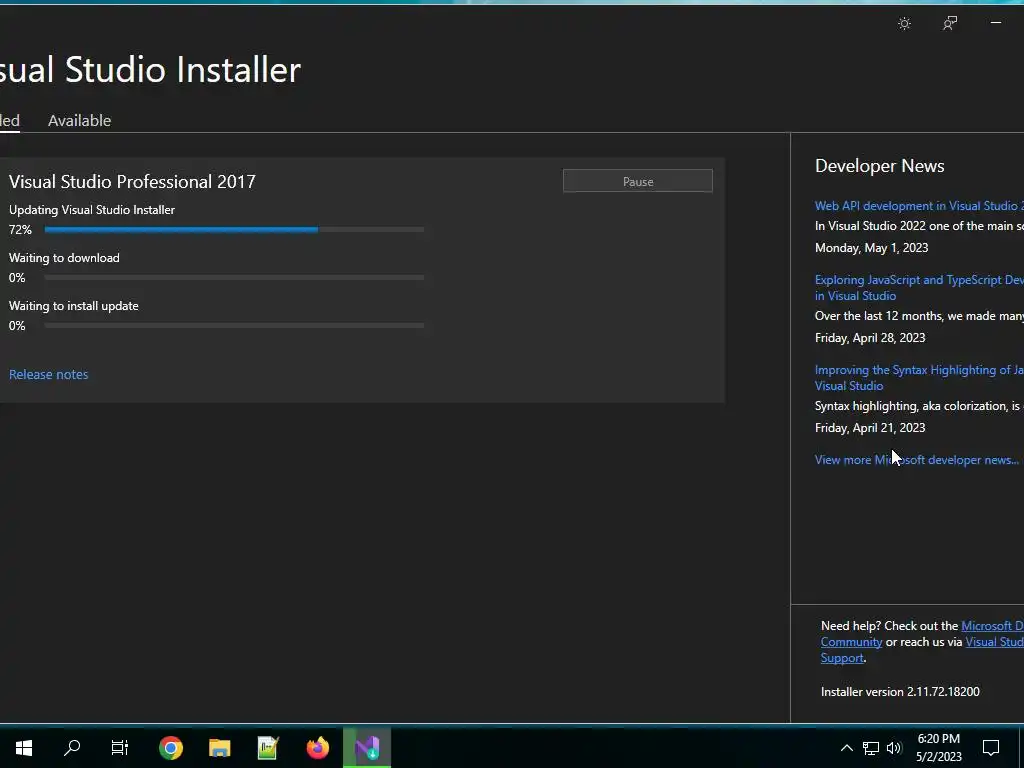Click the Waiting to download progress bar
The image size is (1024, 768).
234,278
